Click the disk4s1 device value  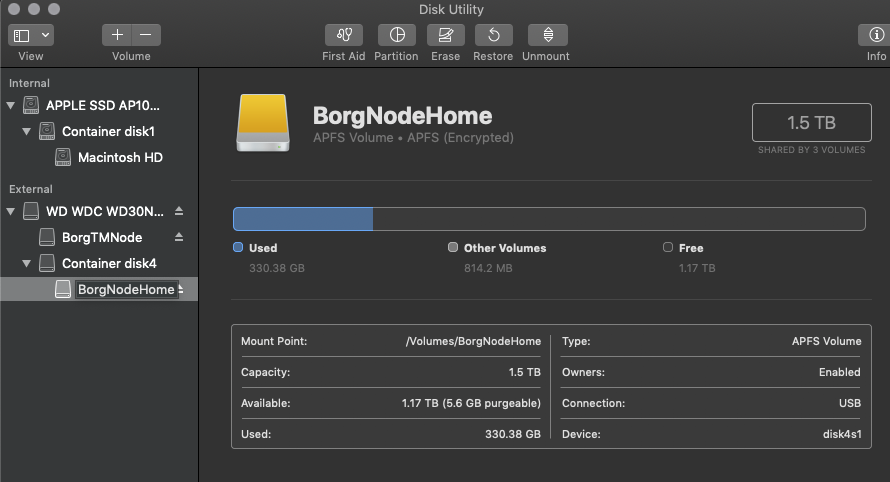842,434
